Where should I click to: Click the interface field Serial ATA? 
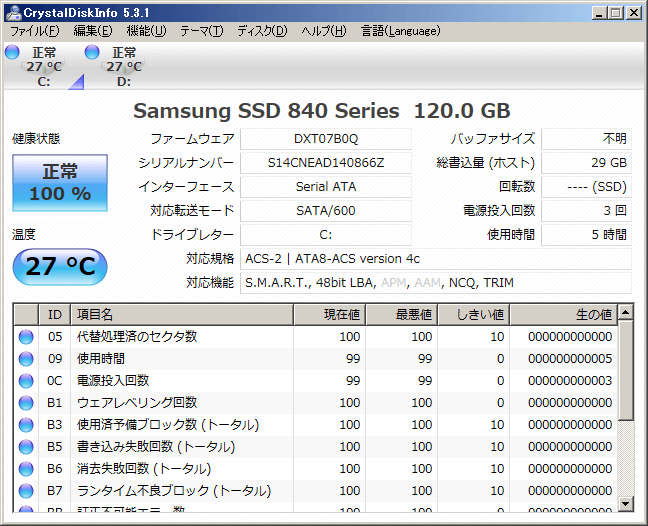coord(326,187)
